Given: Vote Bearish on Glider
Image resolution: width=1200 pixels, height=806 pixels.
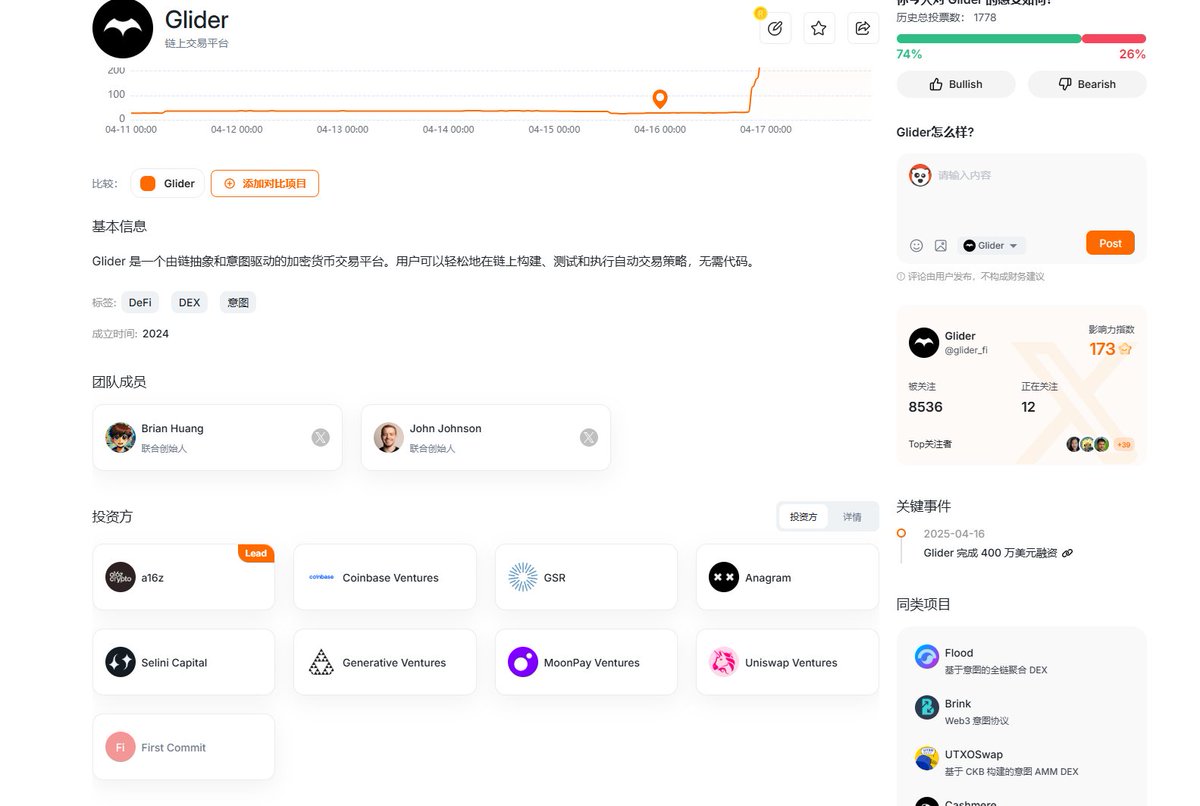Looking at the screenshot, I should pyautogui.click(x=1087, y=84).
